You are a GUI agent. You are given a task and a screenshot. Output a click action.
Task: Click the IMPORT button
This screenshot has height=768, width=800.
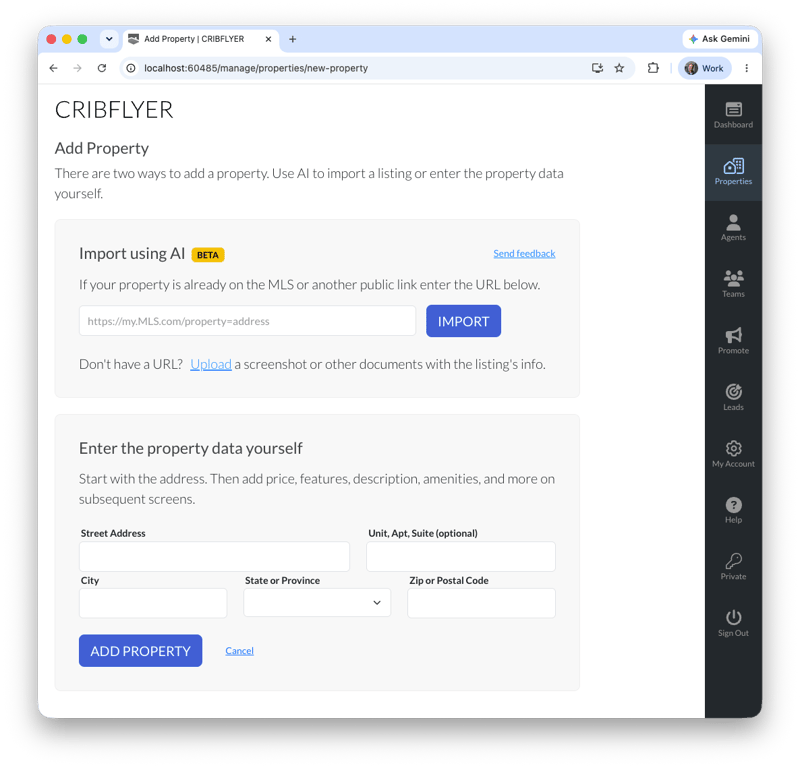(x=463, y=321)
